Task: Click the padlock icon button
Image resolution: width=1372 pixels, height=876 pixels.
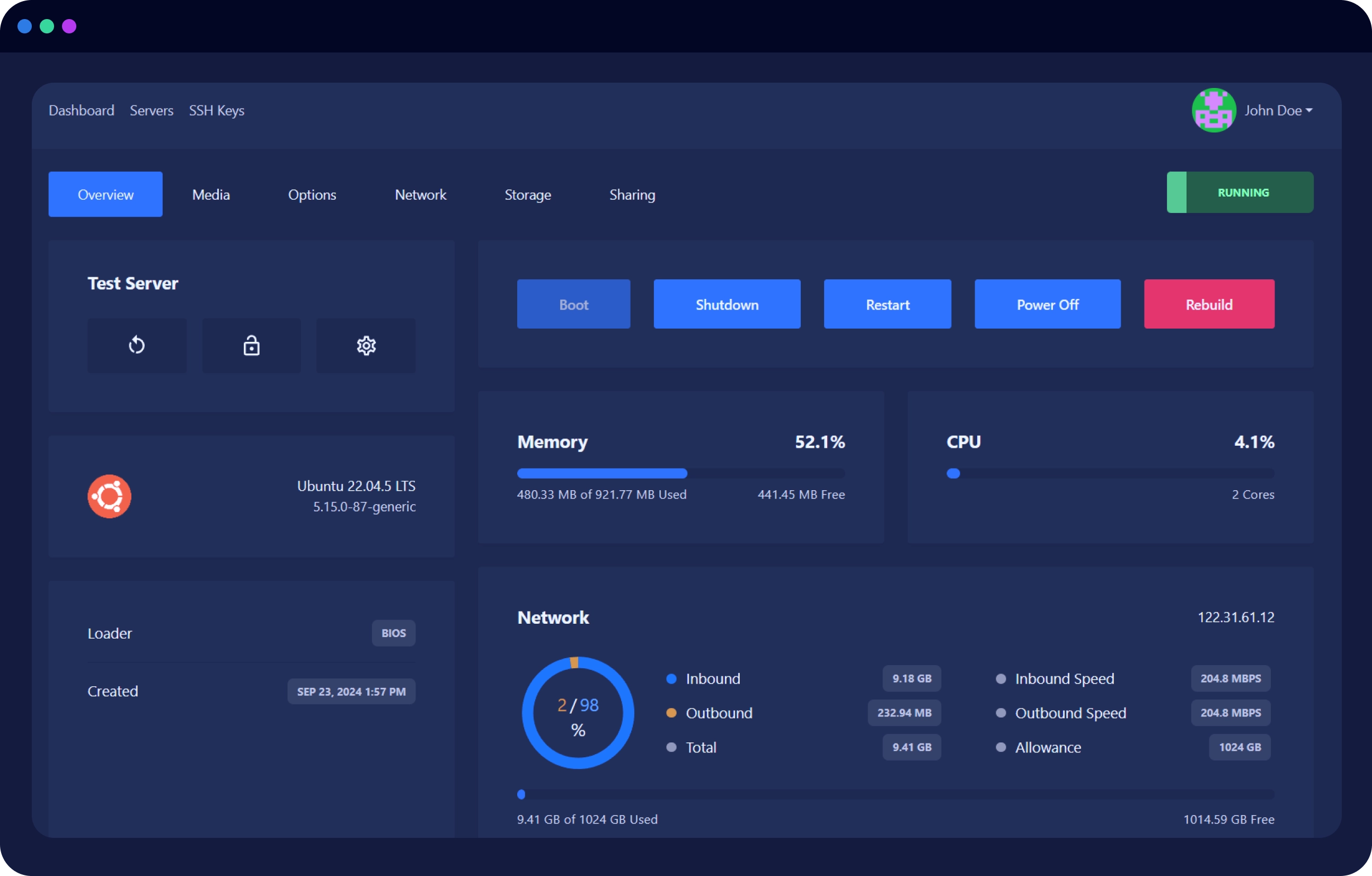Action: coord(251,346)
